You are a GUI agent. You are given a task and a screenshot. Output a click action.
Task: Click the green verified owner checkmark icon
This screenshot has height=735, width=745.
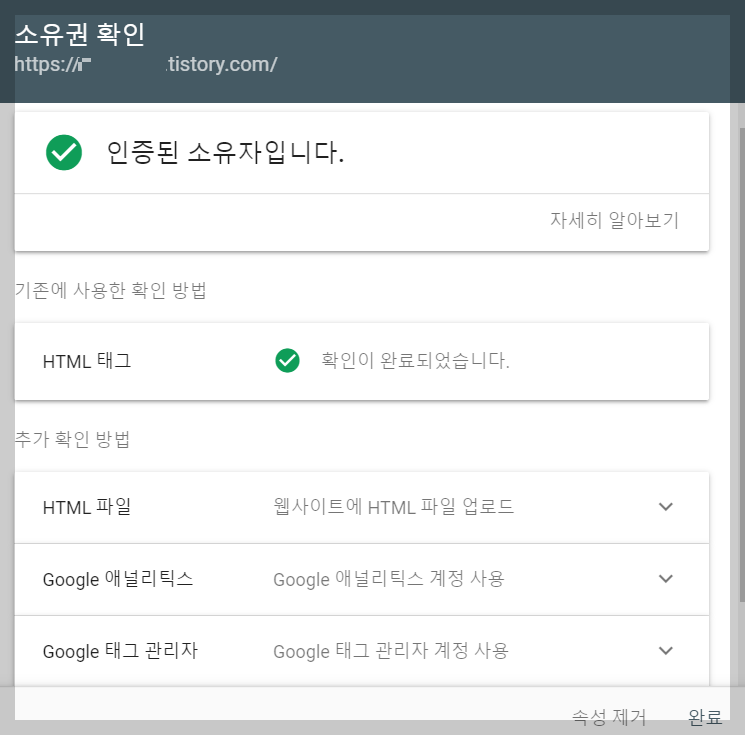click(x=64, y=153)
